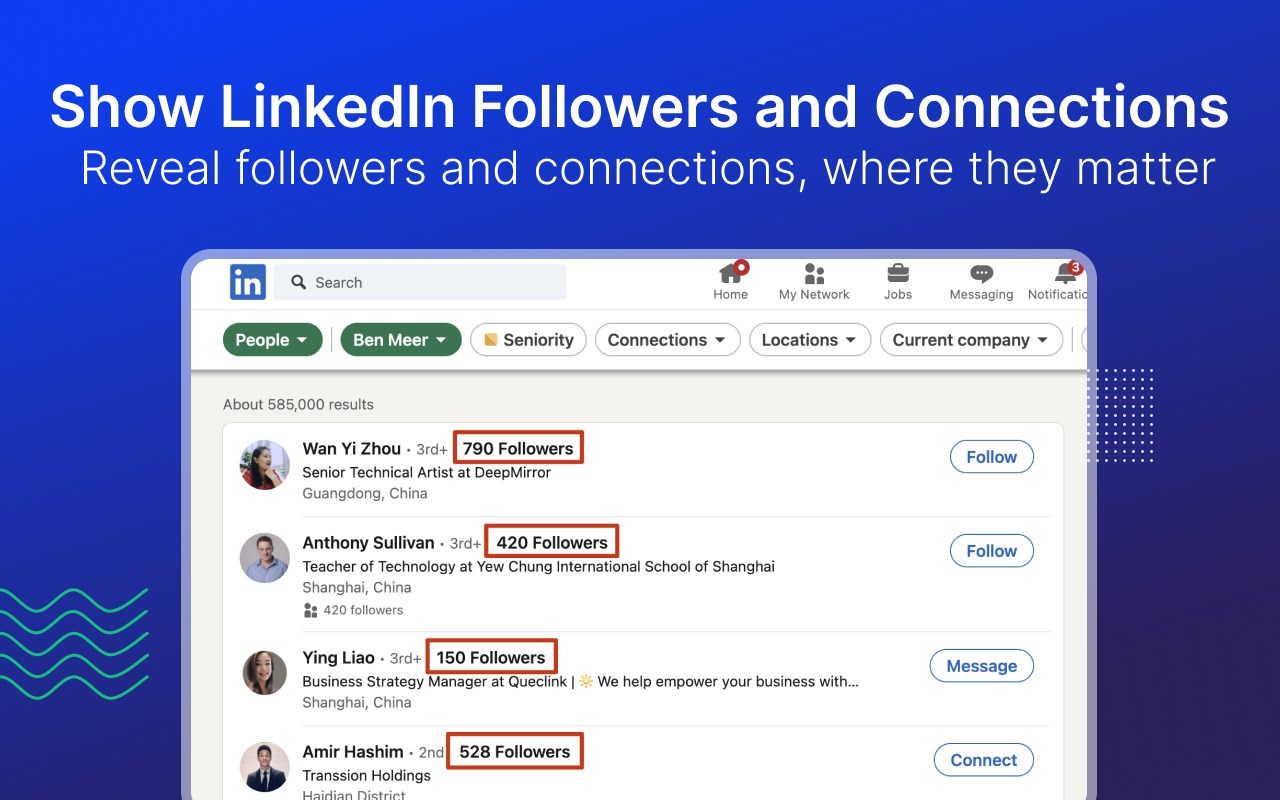The width and height of the screenshot is (1280, 800).
Task: Open the Messaging speech bubble icon
Action: point(981,273)
